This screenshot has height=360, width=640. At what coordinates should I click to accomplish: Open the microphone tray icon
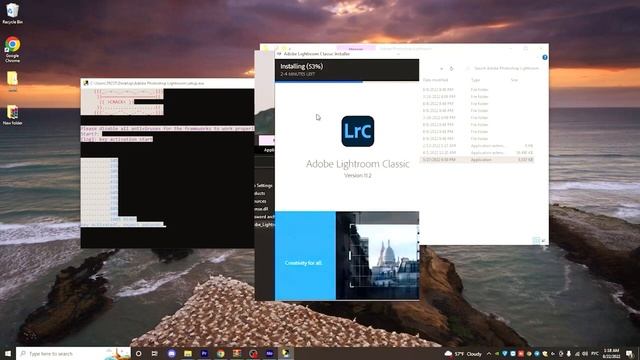pyautogui.click(x=569, y=354)
